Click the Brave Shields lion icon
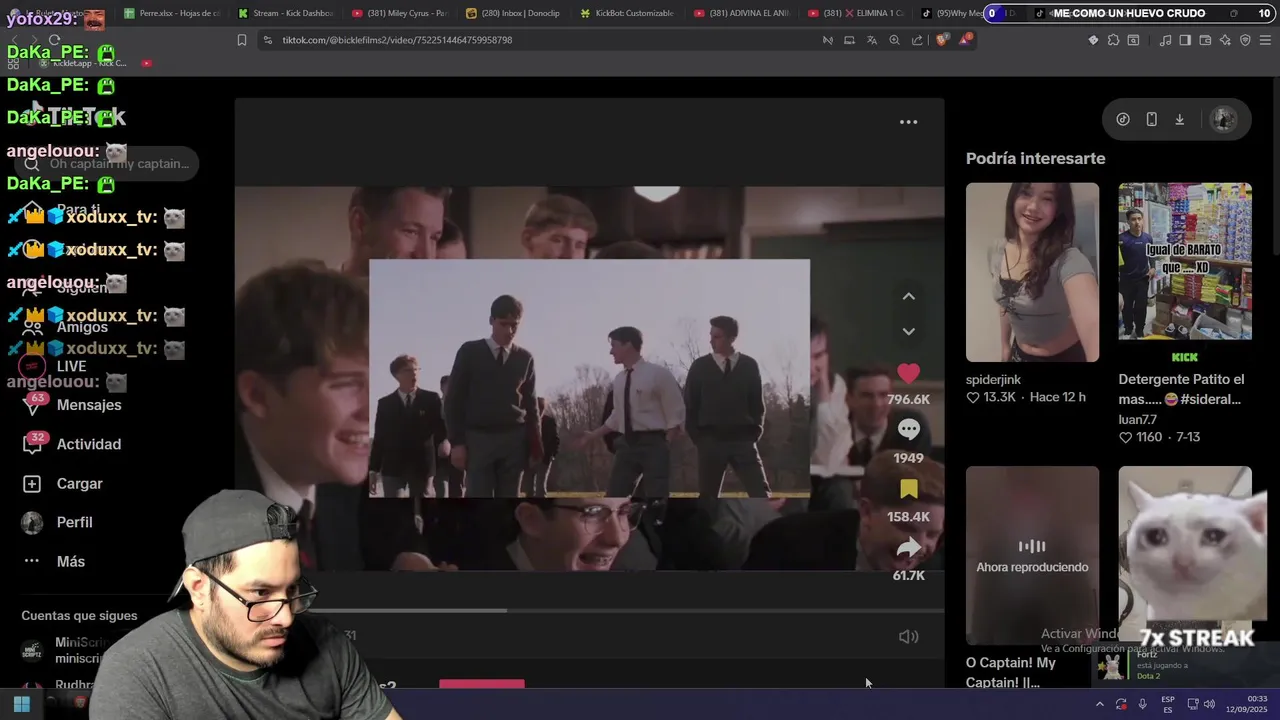The image size is (1280, 720). click(942, 40)
